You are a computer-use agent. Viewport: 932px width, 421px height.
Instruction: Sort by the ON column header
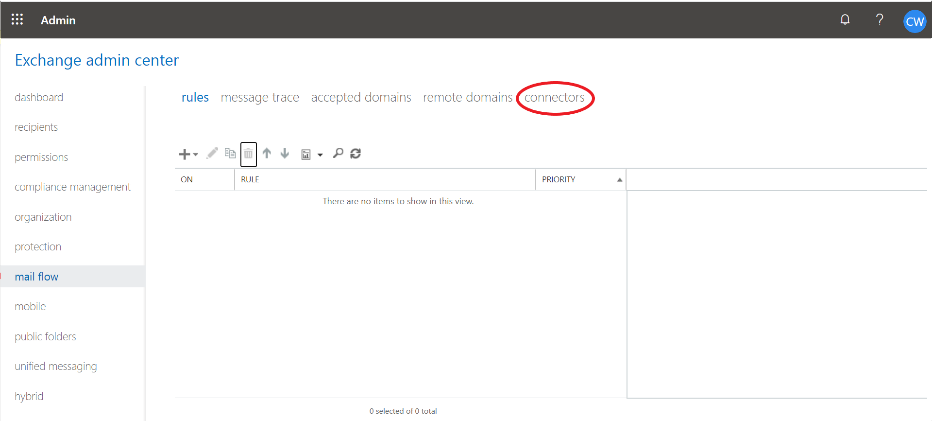point(204,179)
